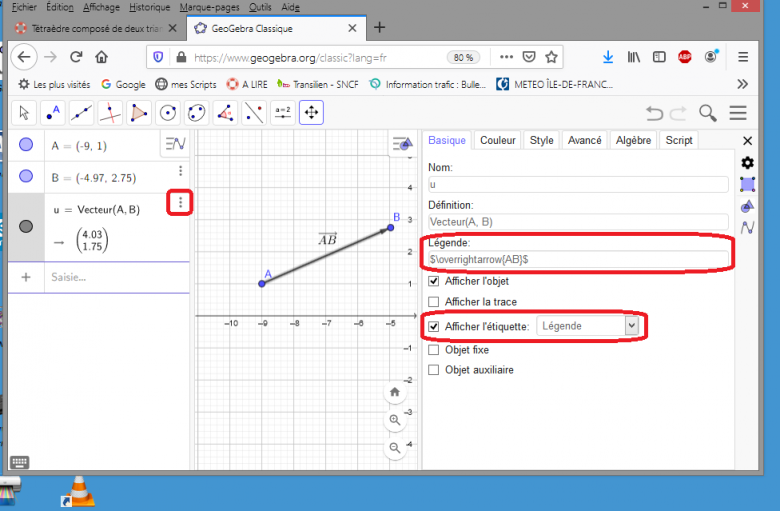Open the three-dot menu for vector u
The width and height of the screenshot is (780, 511).
pos(180,204)
